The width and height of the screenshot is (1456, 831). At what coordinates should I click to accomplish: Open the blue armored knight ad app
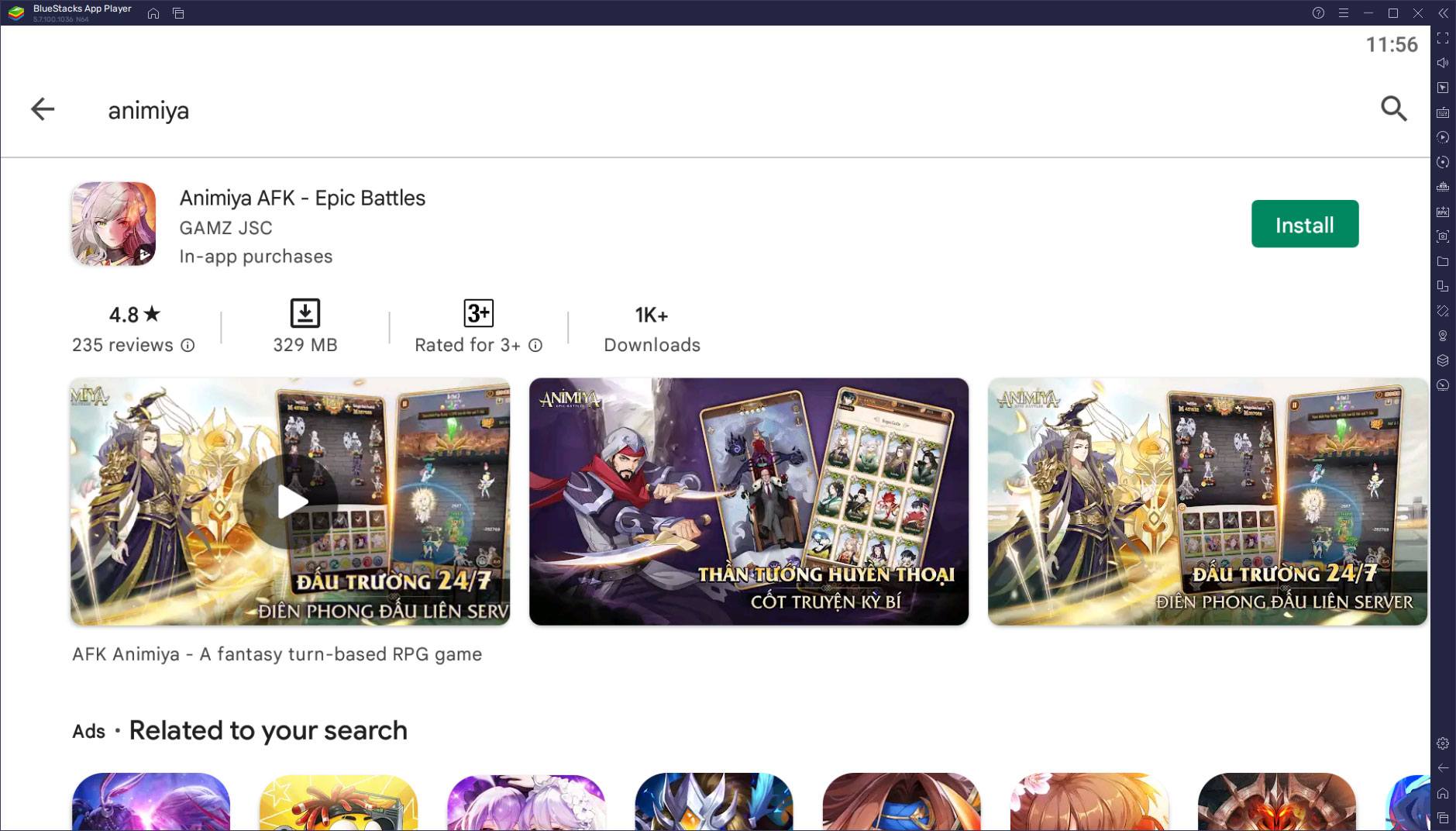pos(714,802)
